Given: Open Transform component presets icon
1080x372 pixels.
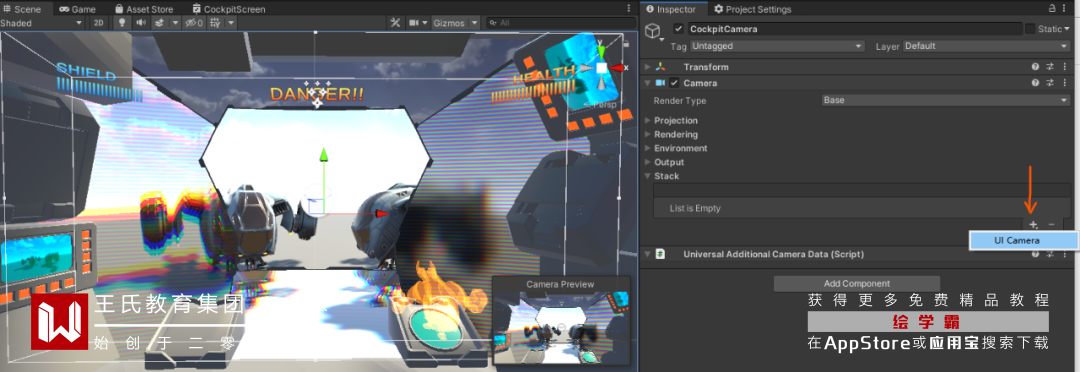Looking at the screenshot, I should [1050, 67].
